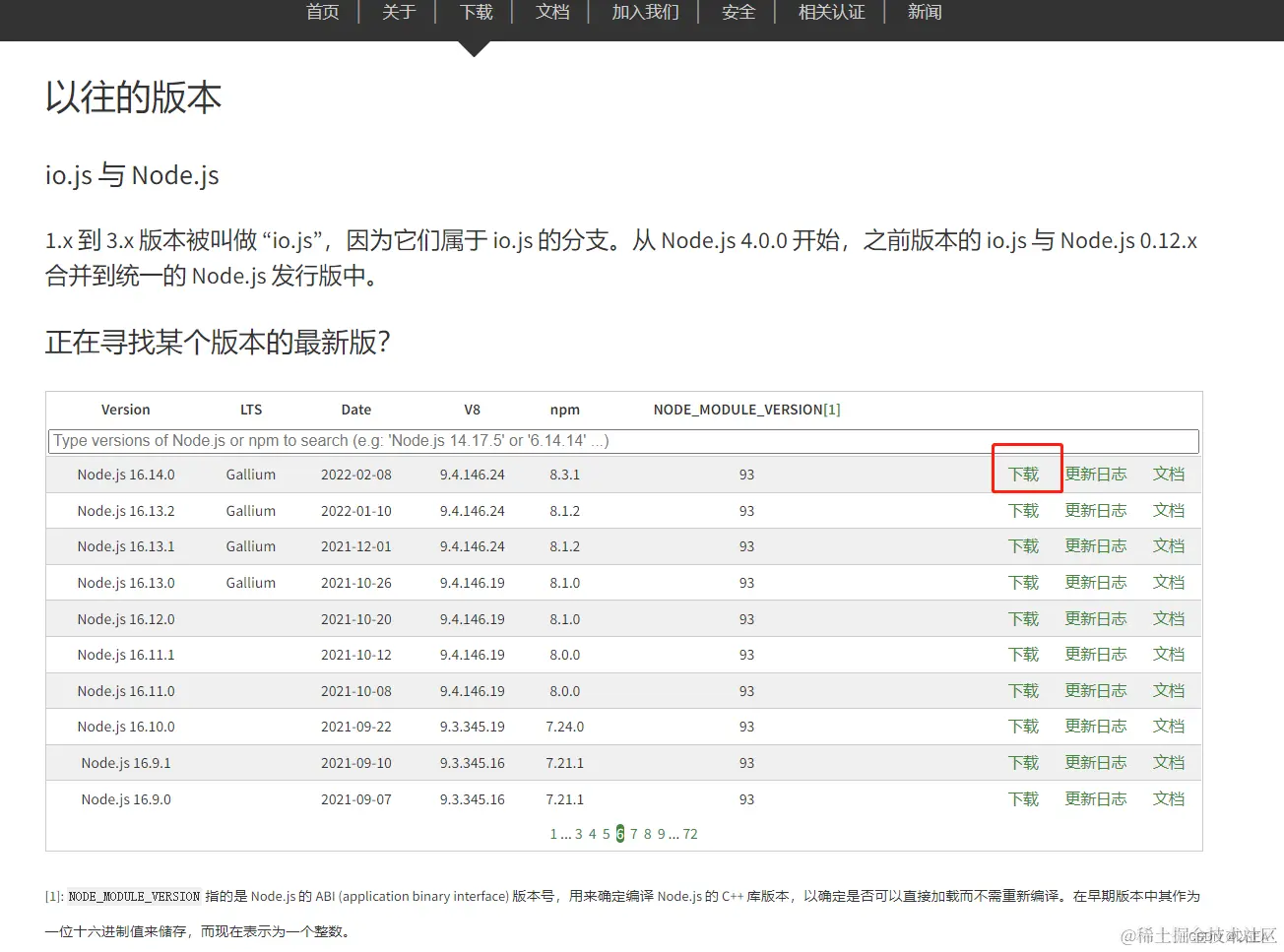Click the Date column header
Screen dimensions: 1284x952
click(356, 410)
